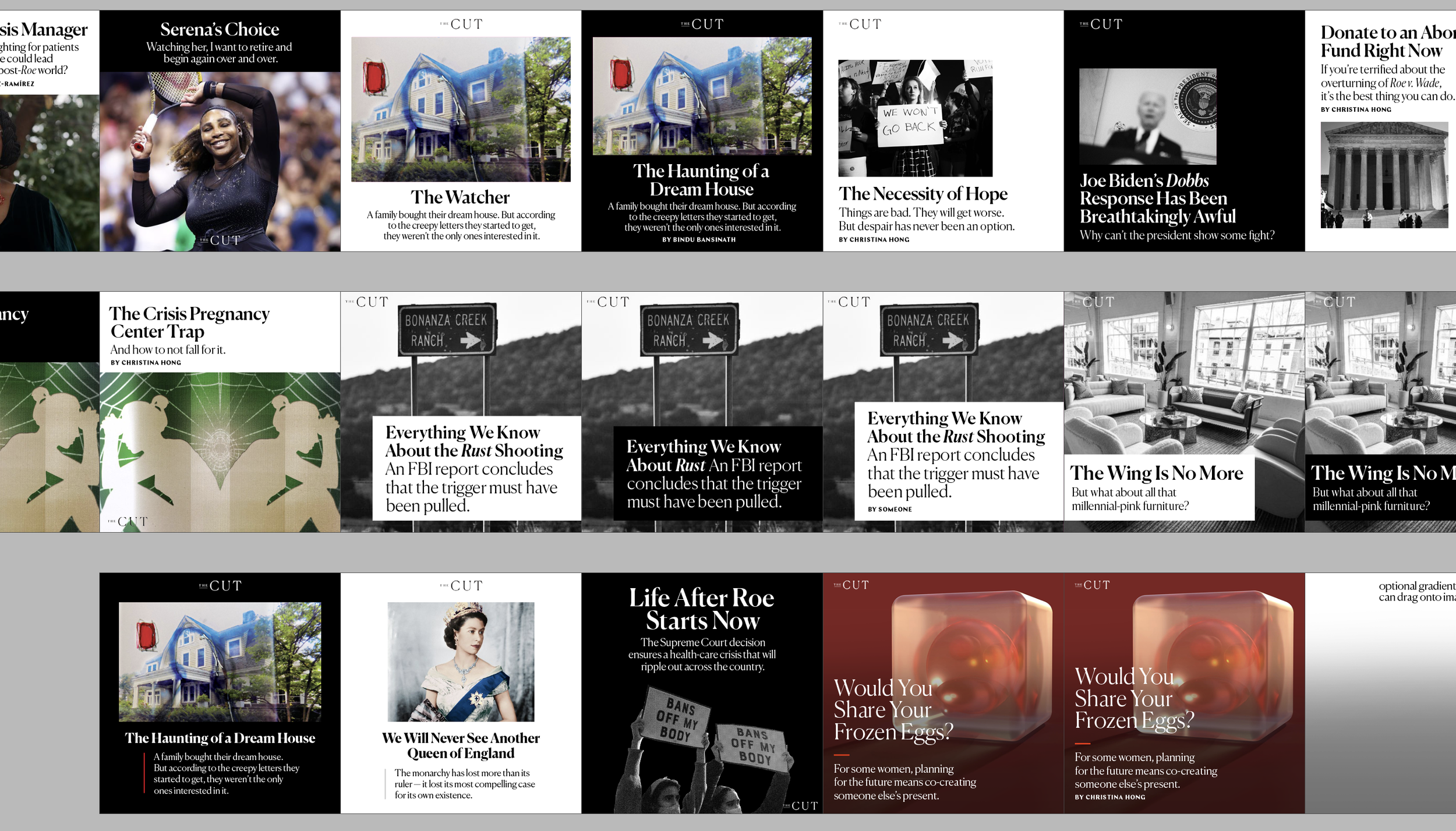This screenshot has height=831, width=1456.
Task: Click The Cut logo on Serena's Choice card
Action: [x=220, y=240]
